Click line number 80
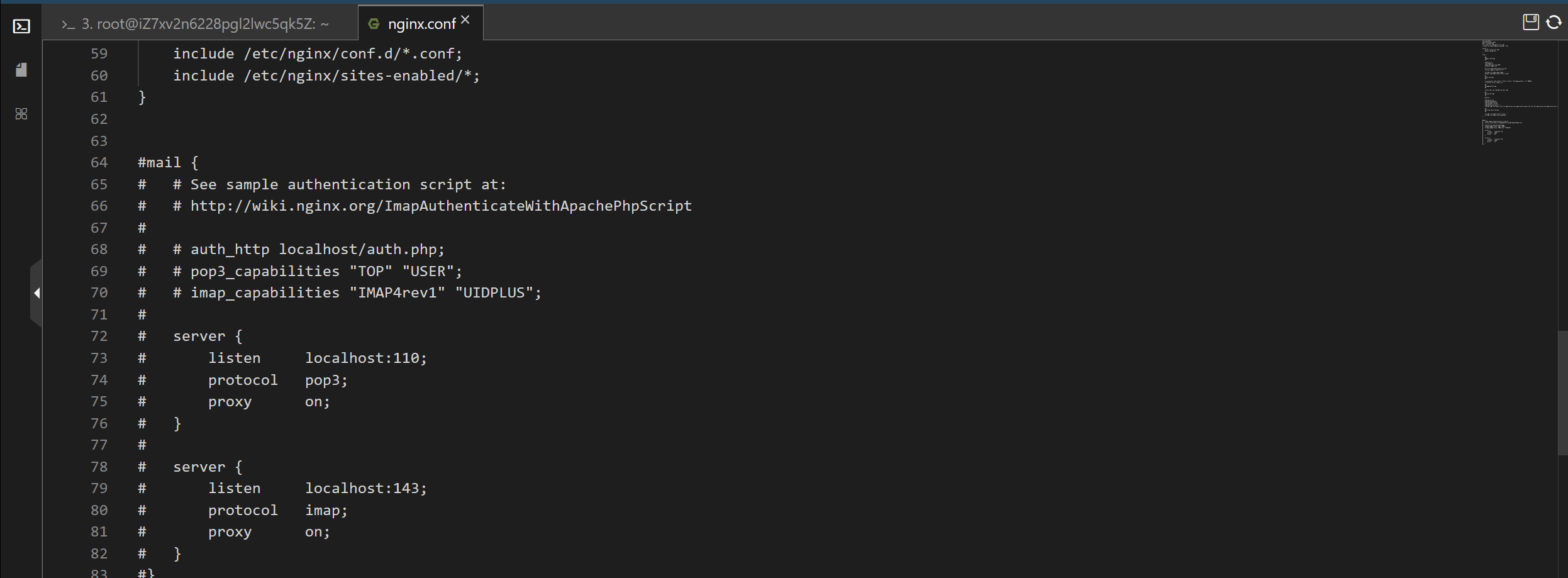Image resolution: width=1568 pixels, height=578 pixels. coord(99,511)
